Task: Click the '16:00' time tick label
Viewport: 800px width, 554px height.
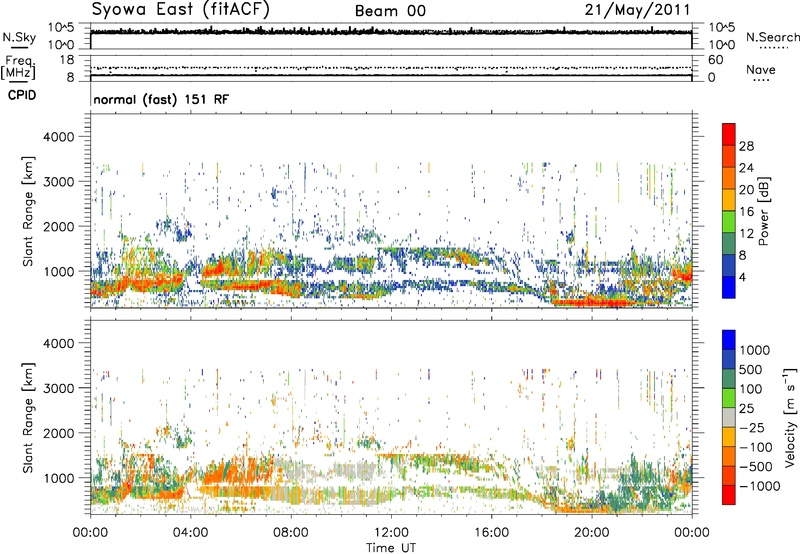Action: point(491,533)
